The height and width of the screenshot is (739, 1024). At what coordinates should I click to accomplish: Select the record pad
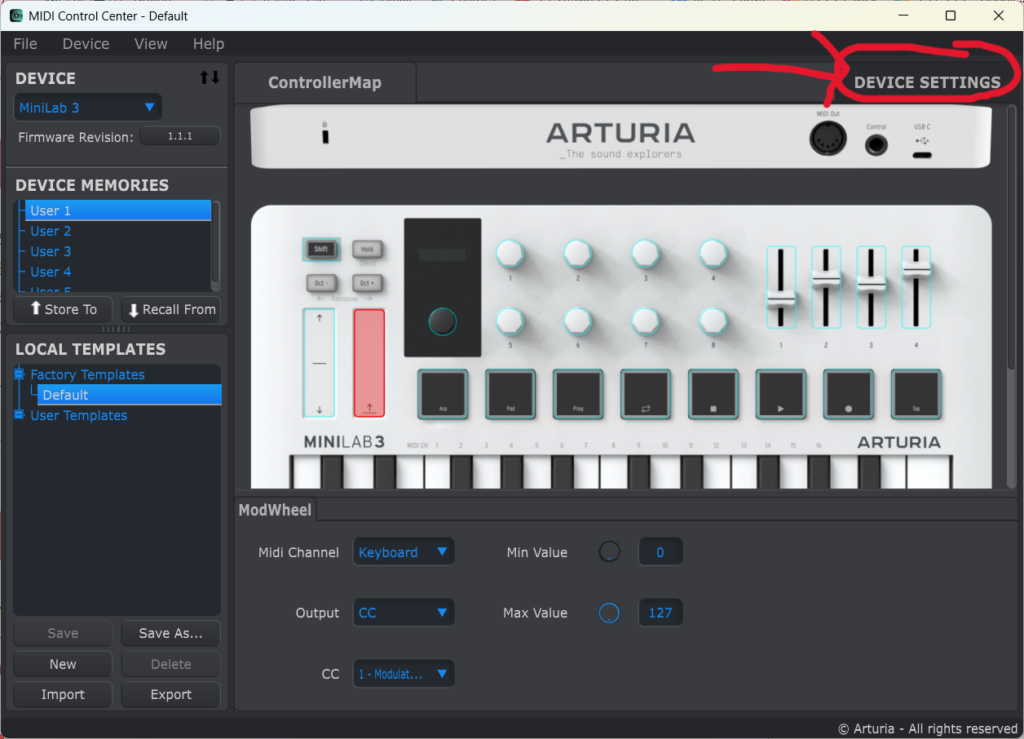pos(848,394)
